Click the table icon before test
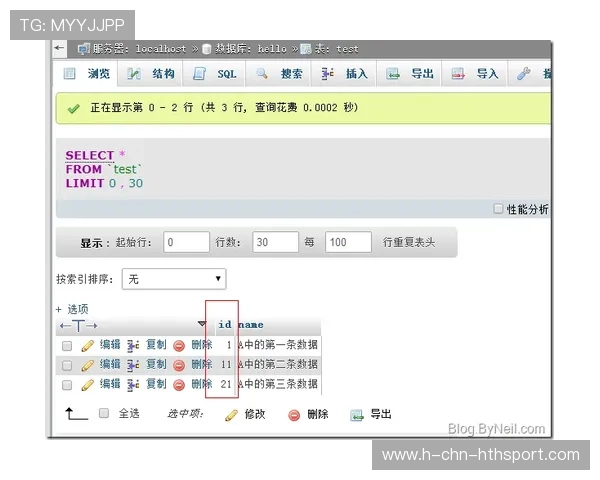 pos(306,49)
